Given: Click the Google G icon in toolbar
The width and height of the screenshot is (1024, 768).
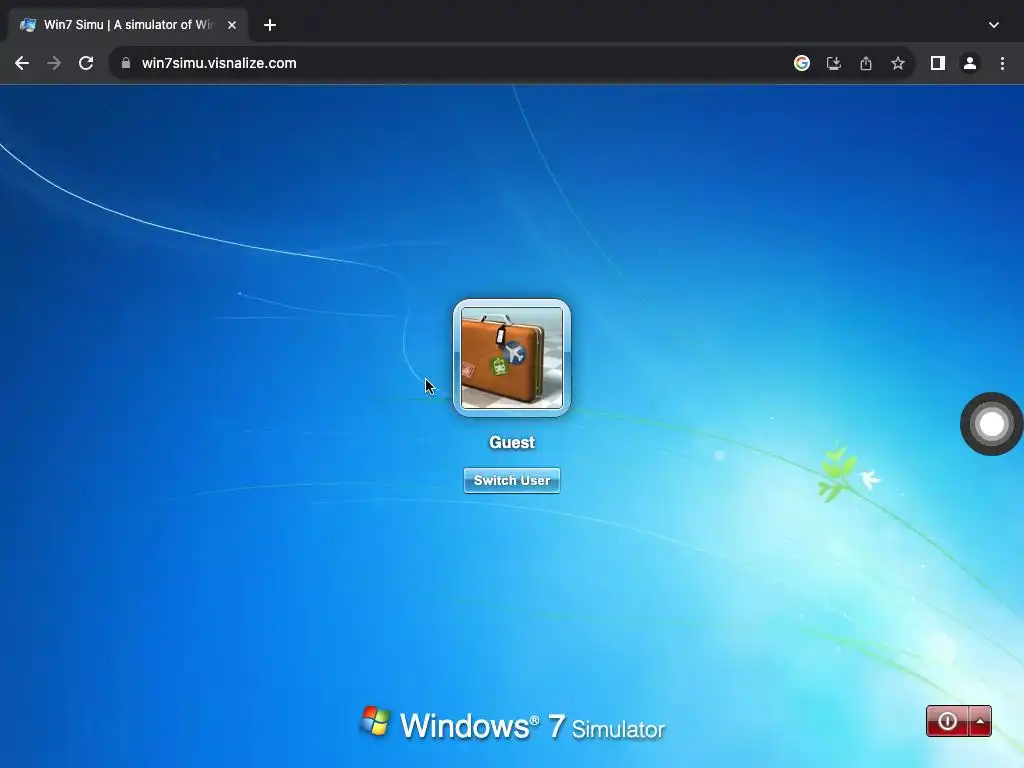Looking at the screenshot, I should click(802, 63).
